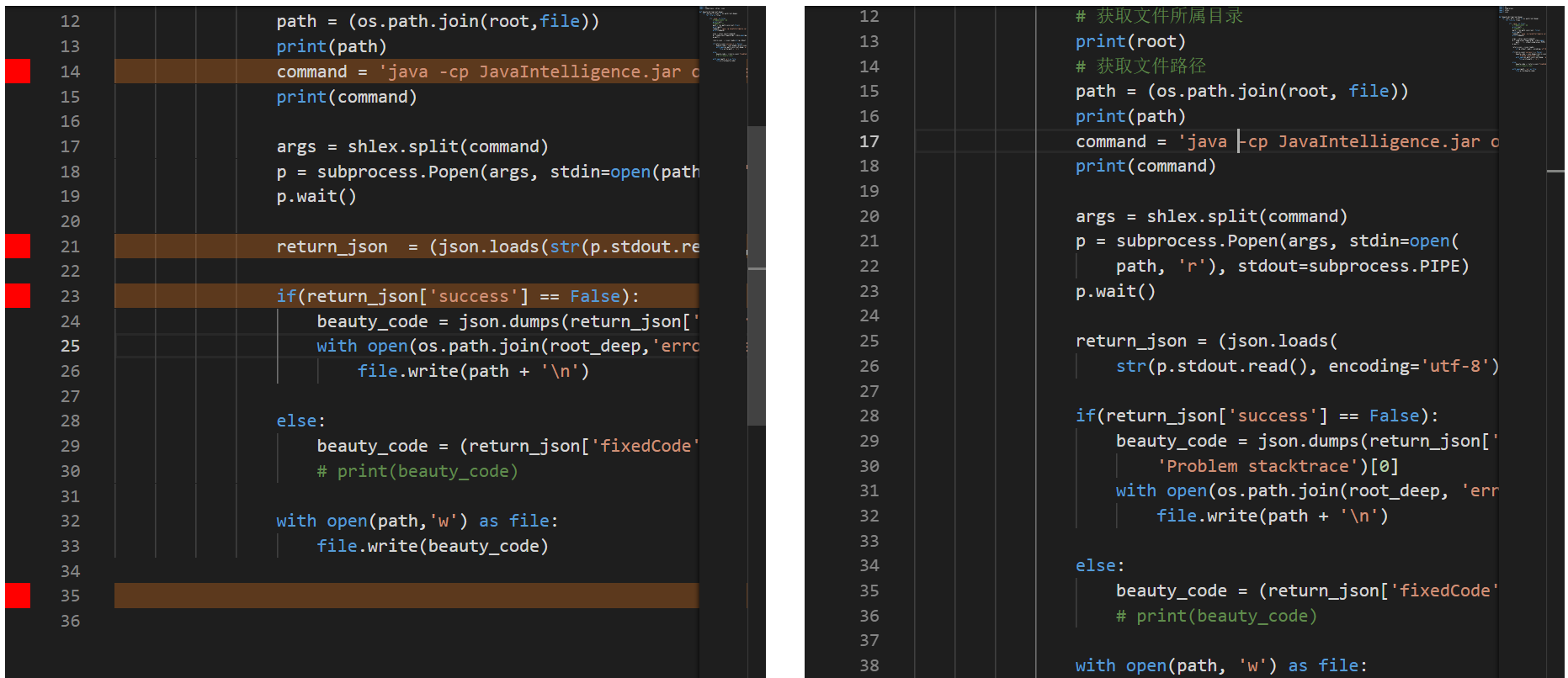Click 'print(command)' on right pane line 18

click(1145, 166)
